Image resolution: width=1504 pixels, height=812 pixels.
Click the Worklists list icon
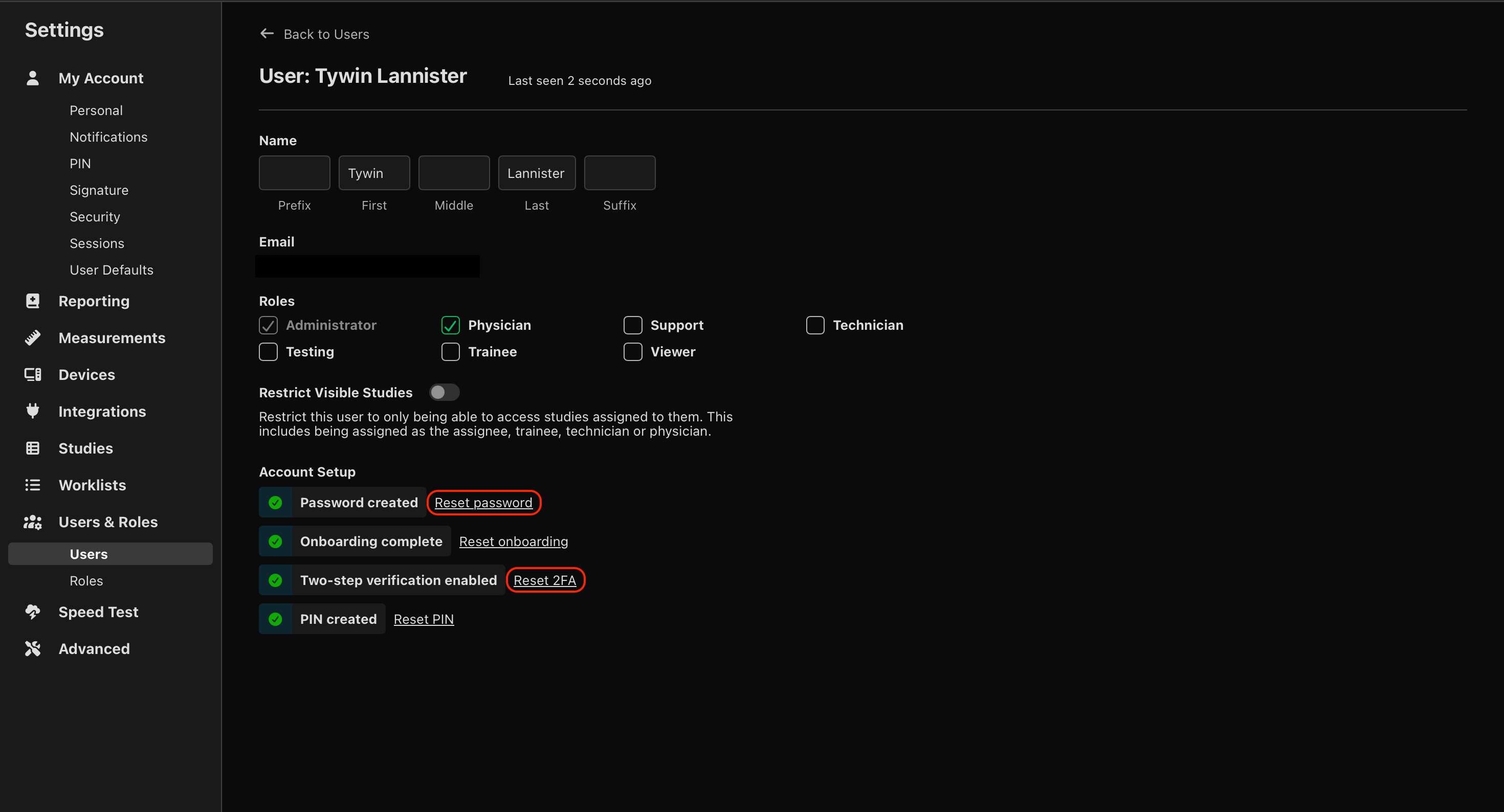click(x=33, y=485)
